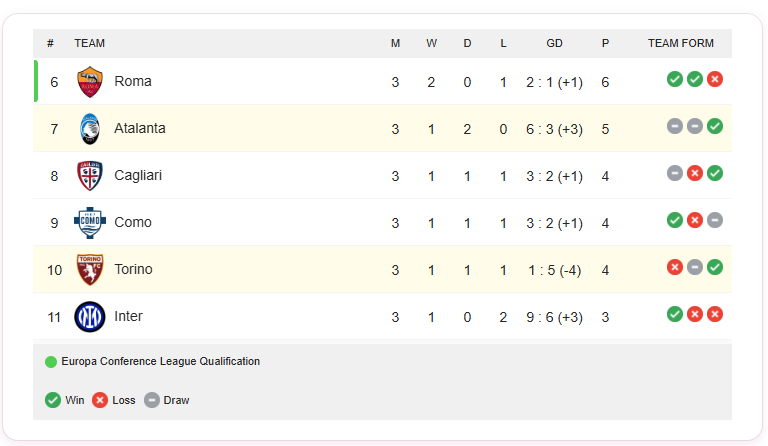Click Roma's red loss form icon
Image resolution: width=768 pixels, height=446 pixels.
click(715, 79)
